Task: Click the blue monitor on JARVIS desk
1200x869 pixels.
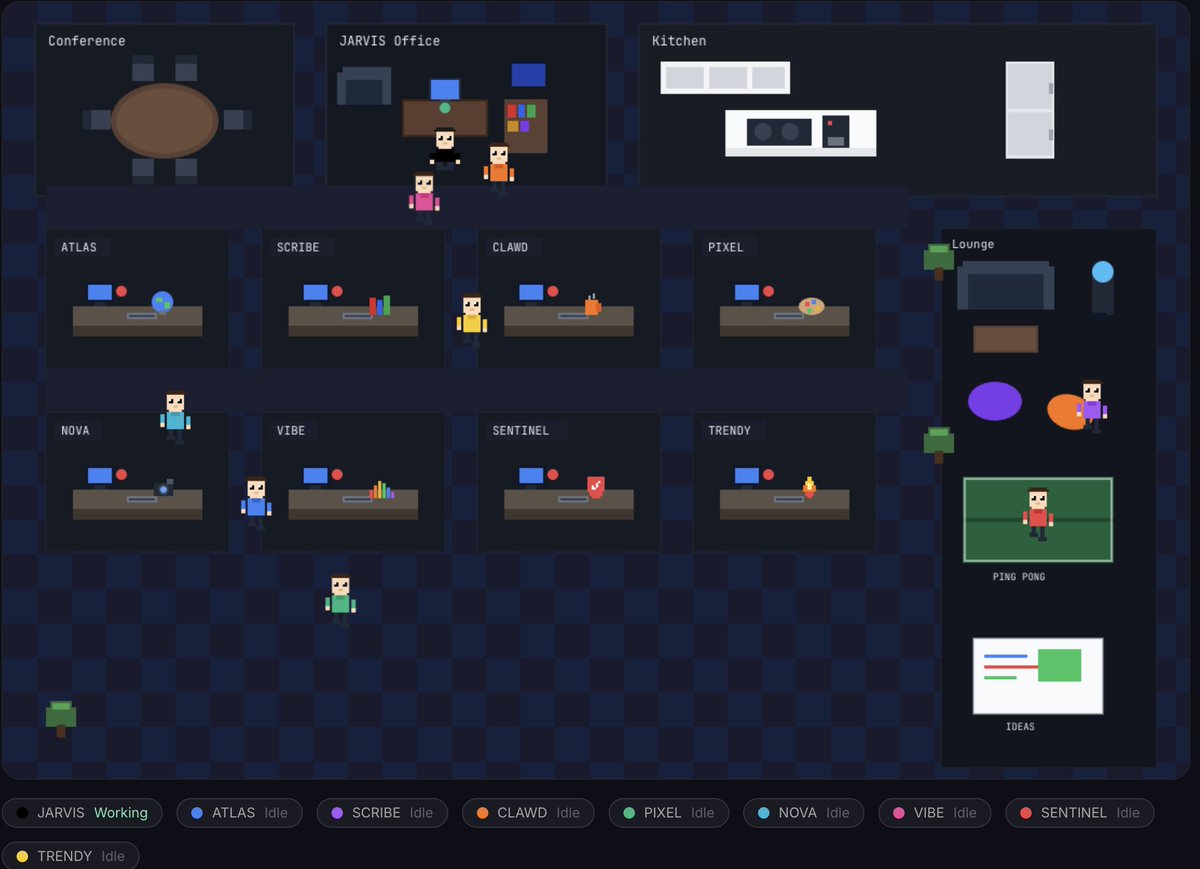Action: point(445,90)
